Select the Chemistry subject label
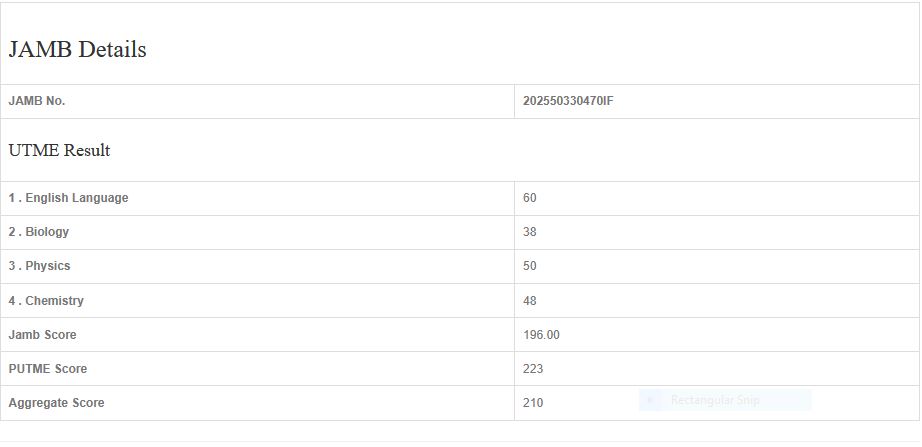Screen dimensions: 922x447 pyautogui.click(x=46, y=301)
